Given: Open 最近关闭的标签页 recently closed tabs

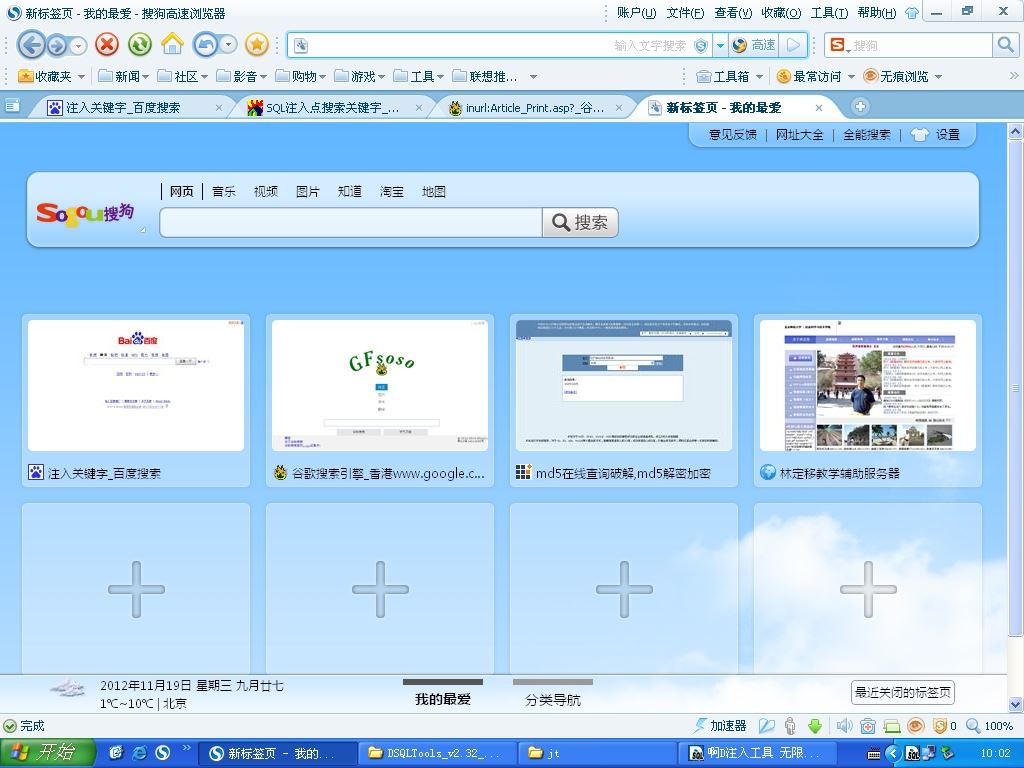Looking at the screenshot, I should pos(903,692).
